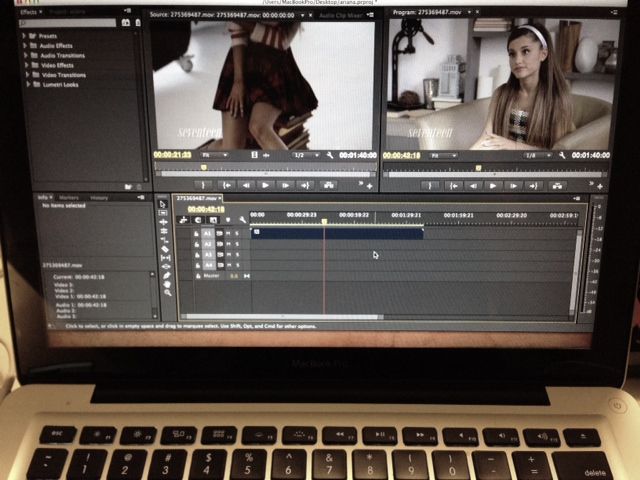This screenshot has width=640, height=480.
Task: Toggle Linked Selection in timeline
Action: point(213,220)
